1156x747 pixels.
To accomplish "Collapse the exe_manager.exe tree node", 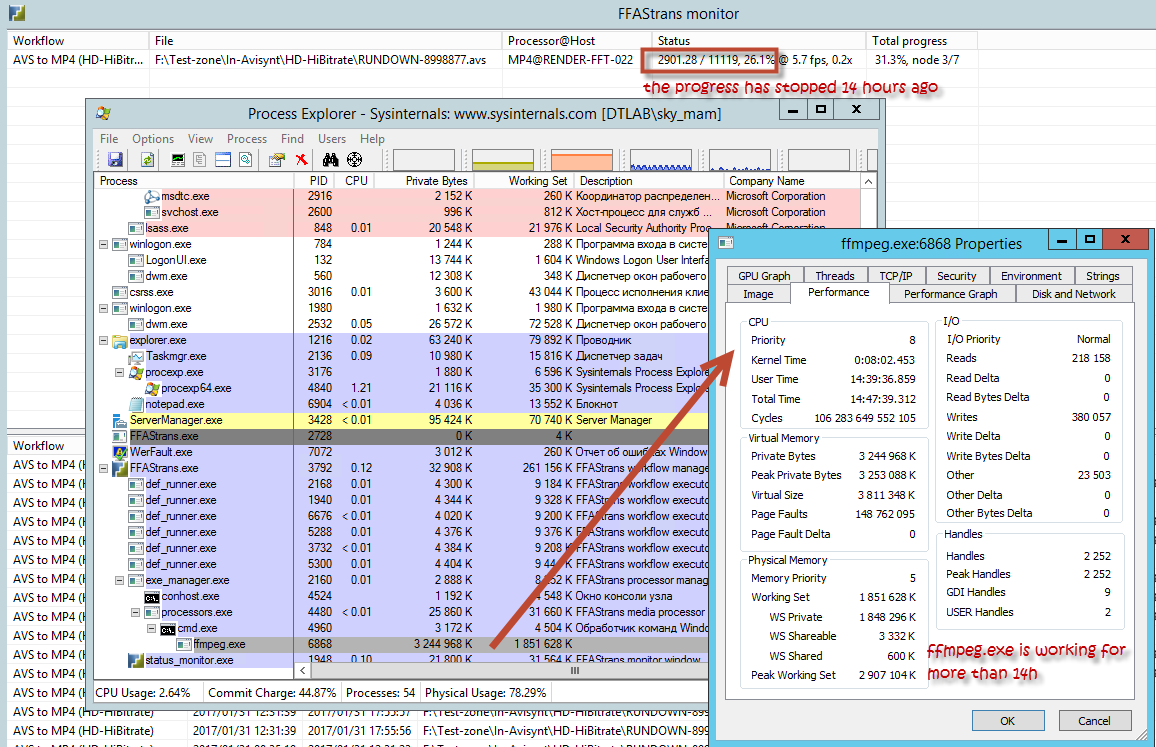I will (119, 580).
